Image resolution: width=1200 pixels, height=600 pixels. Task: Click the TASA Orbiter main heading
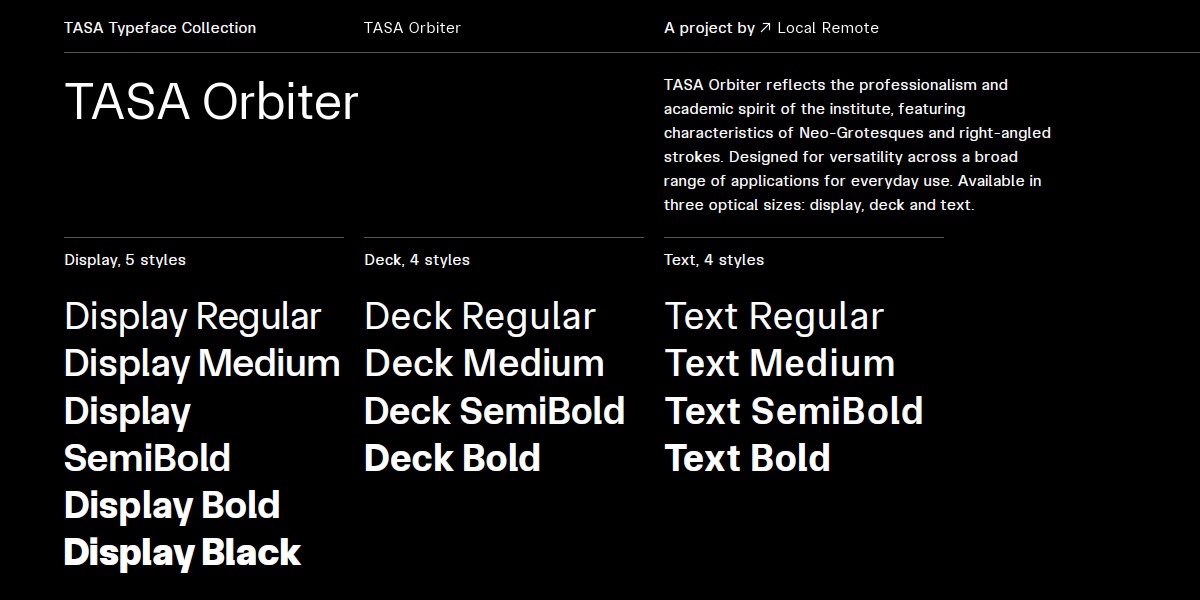point(211,100)
